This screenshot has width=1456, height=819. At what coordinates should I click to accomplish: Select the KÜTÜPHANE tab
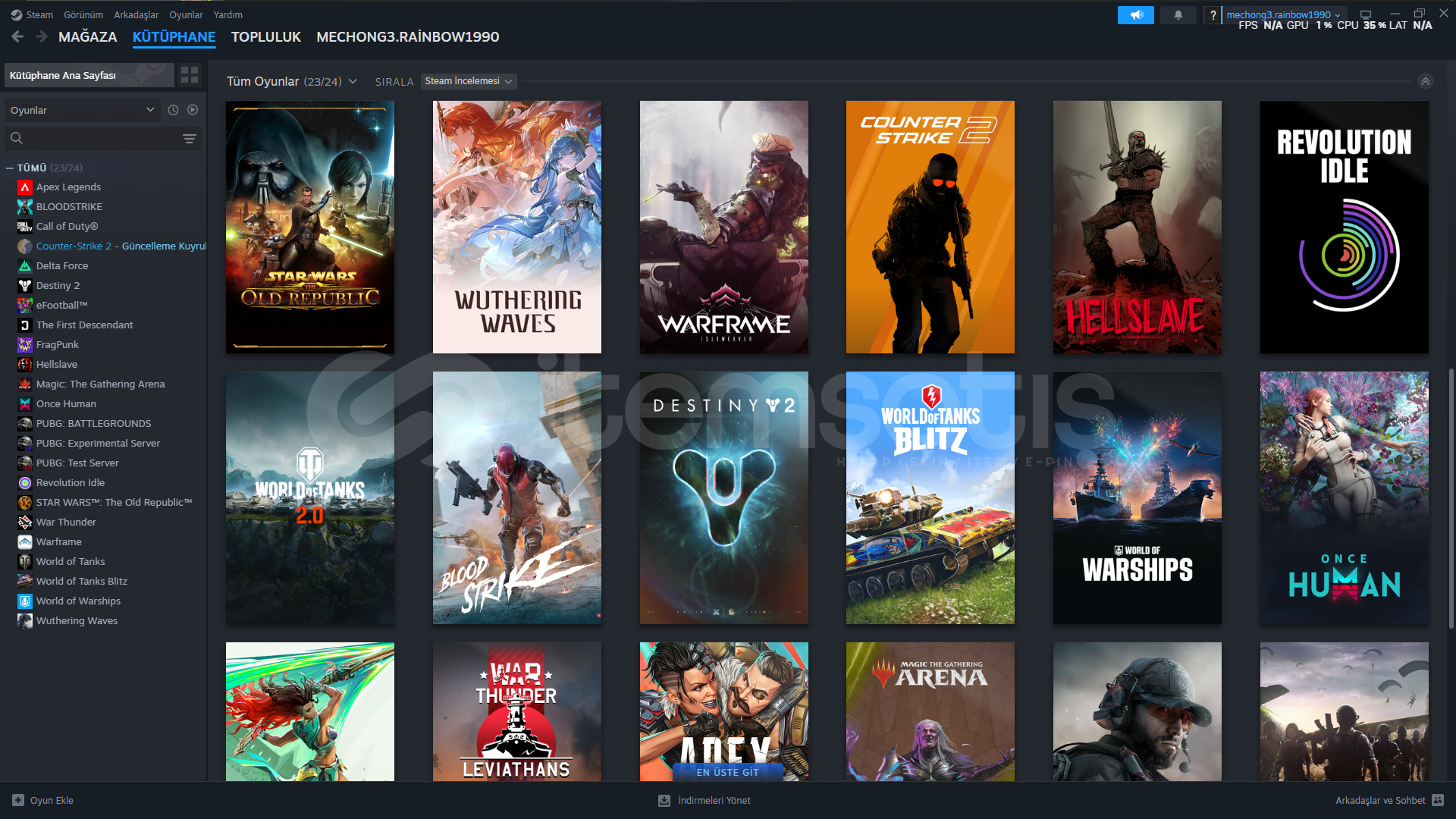(x=174, y=36)
